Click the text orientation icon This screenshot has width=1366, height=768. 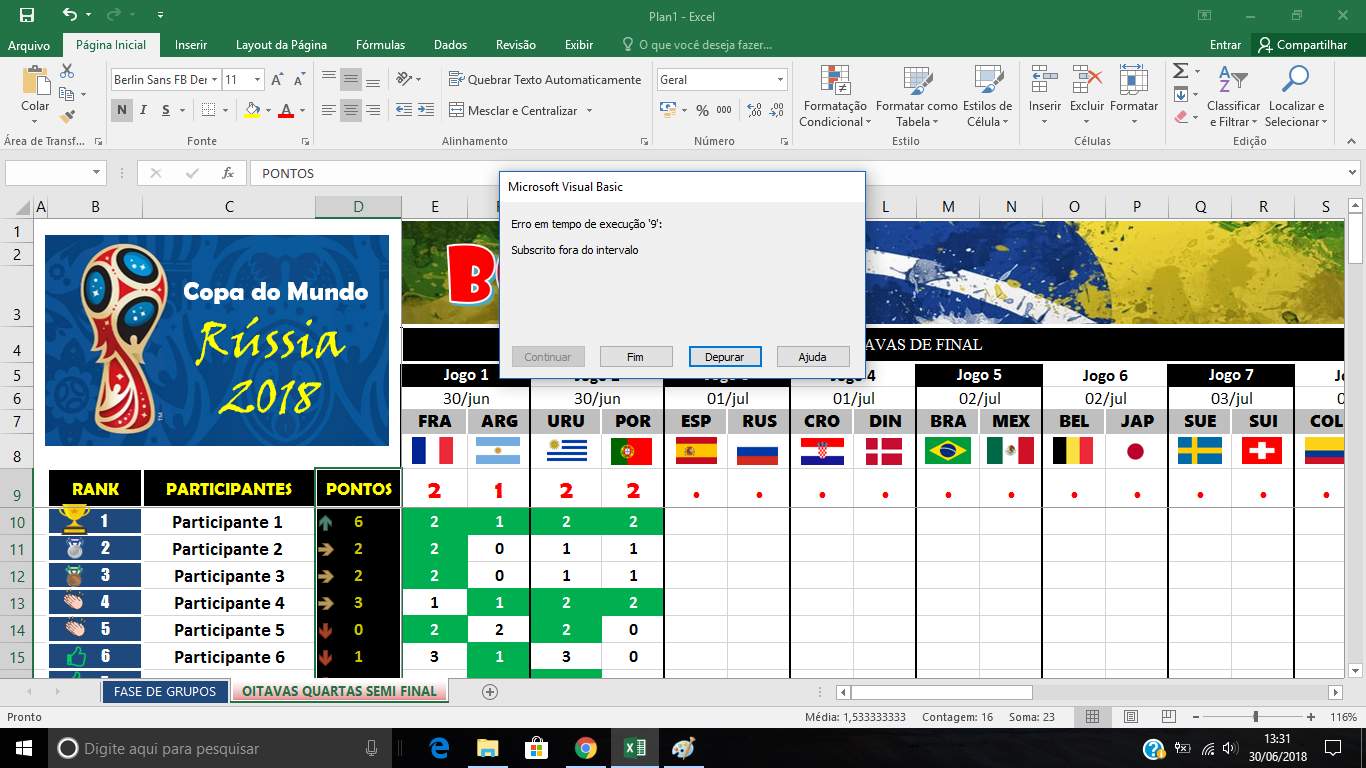coord(402,80)
